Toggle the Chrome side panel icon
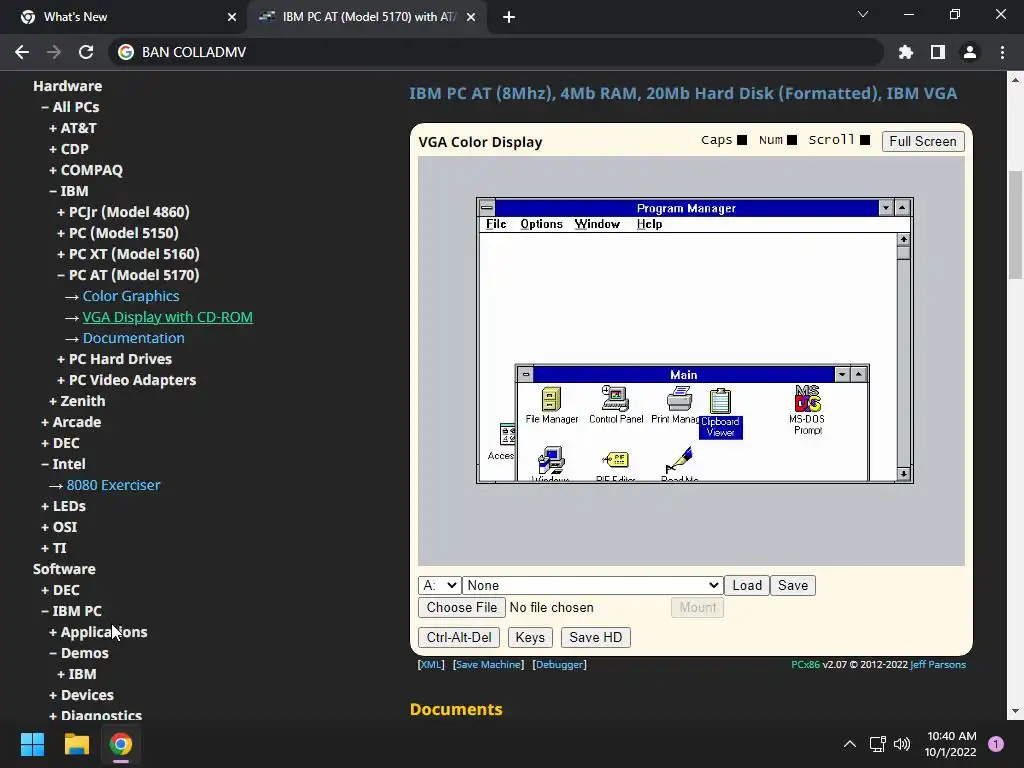 (x=937, y=52)
